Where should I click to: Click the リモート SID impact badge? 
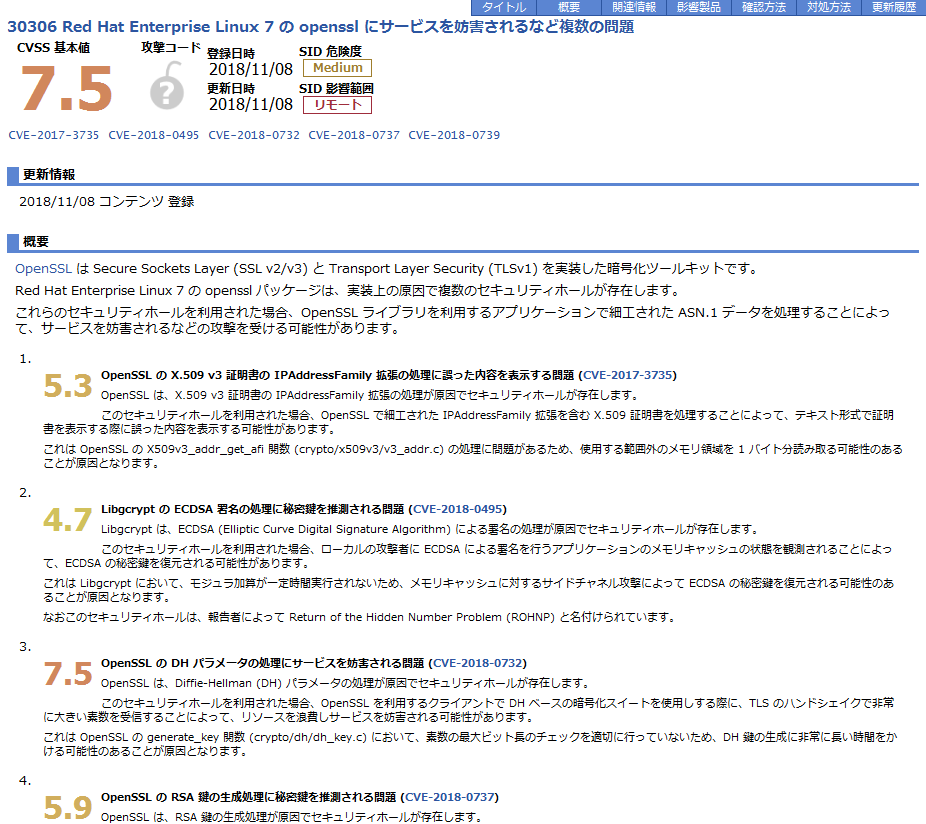pyautogui.click(x=337, y=105)
